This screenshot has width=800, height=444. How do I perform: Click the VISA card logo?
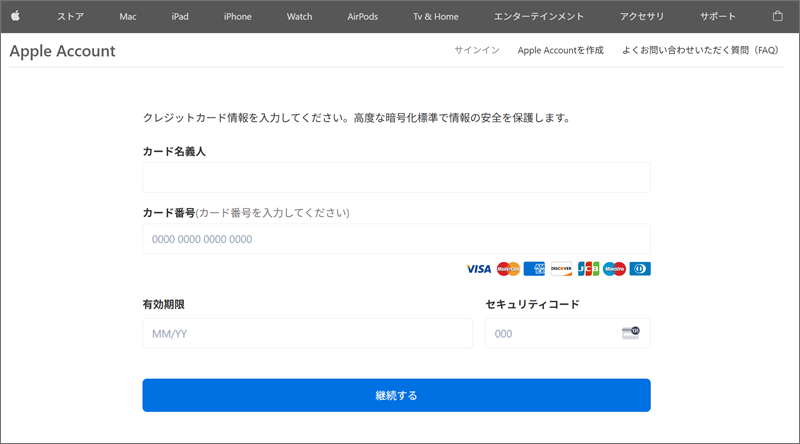click(479, 269)
